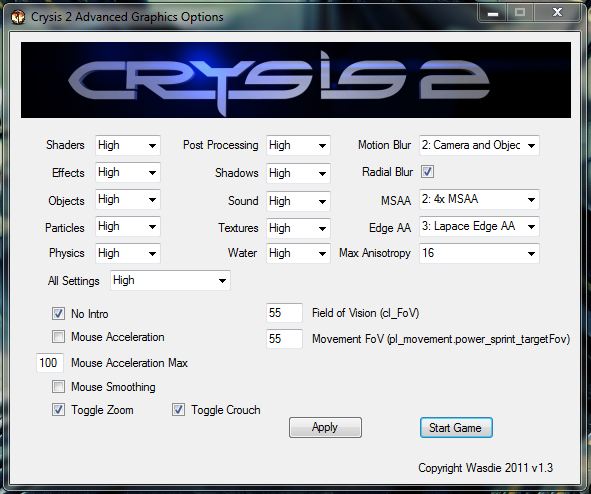The height and width of the screenshot is (494, 591).
Task: Open the Effects quality dropdown
Action: (x=128, y=173)
